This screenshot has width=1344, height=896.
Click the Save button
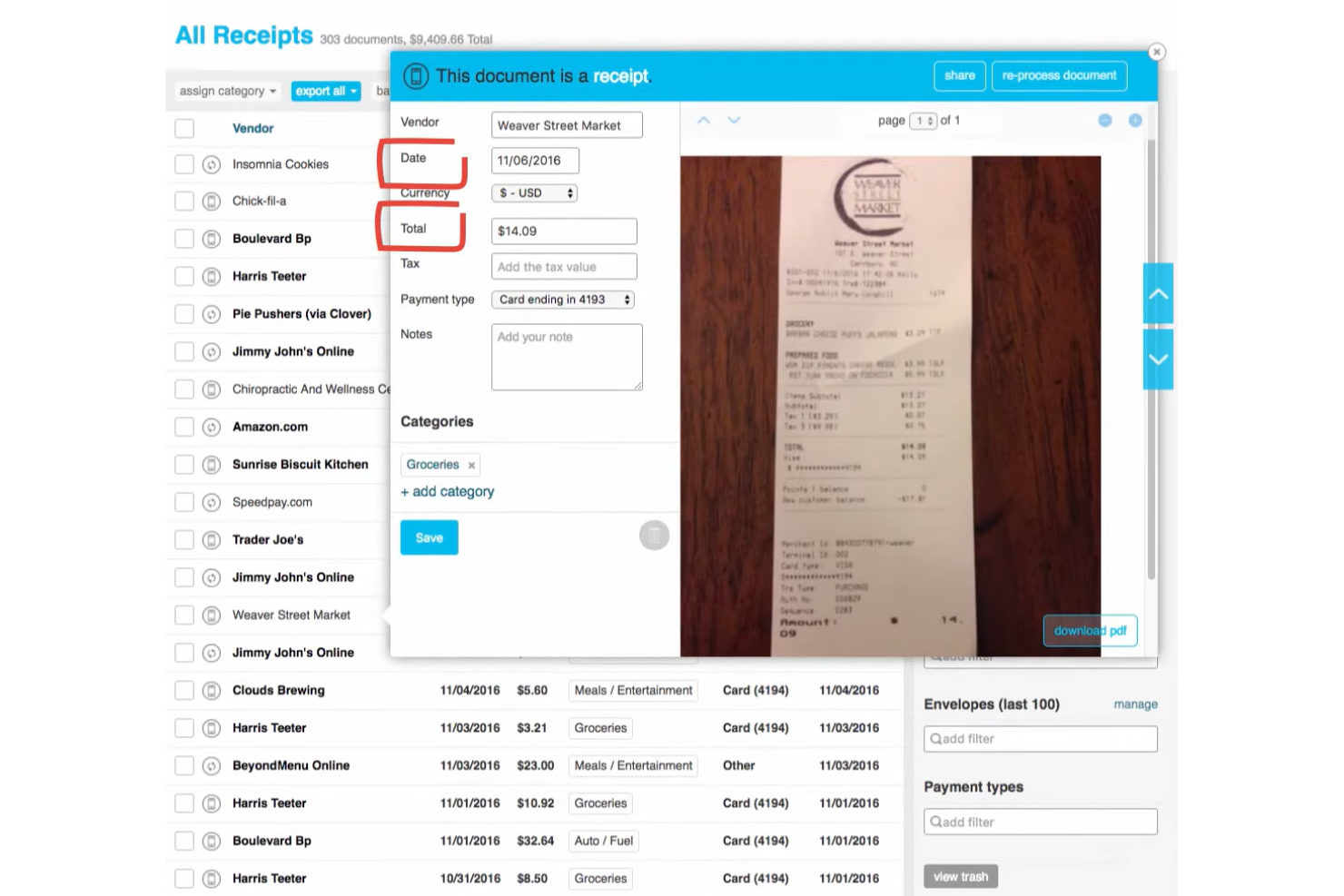429,537
